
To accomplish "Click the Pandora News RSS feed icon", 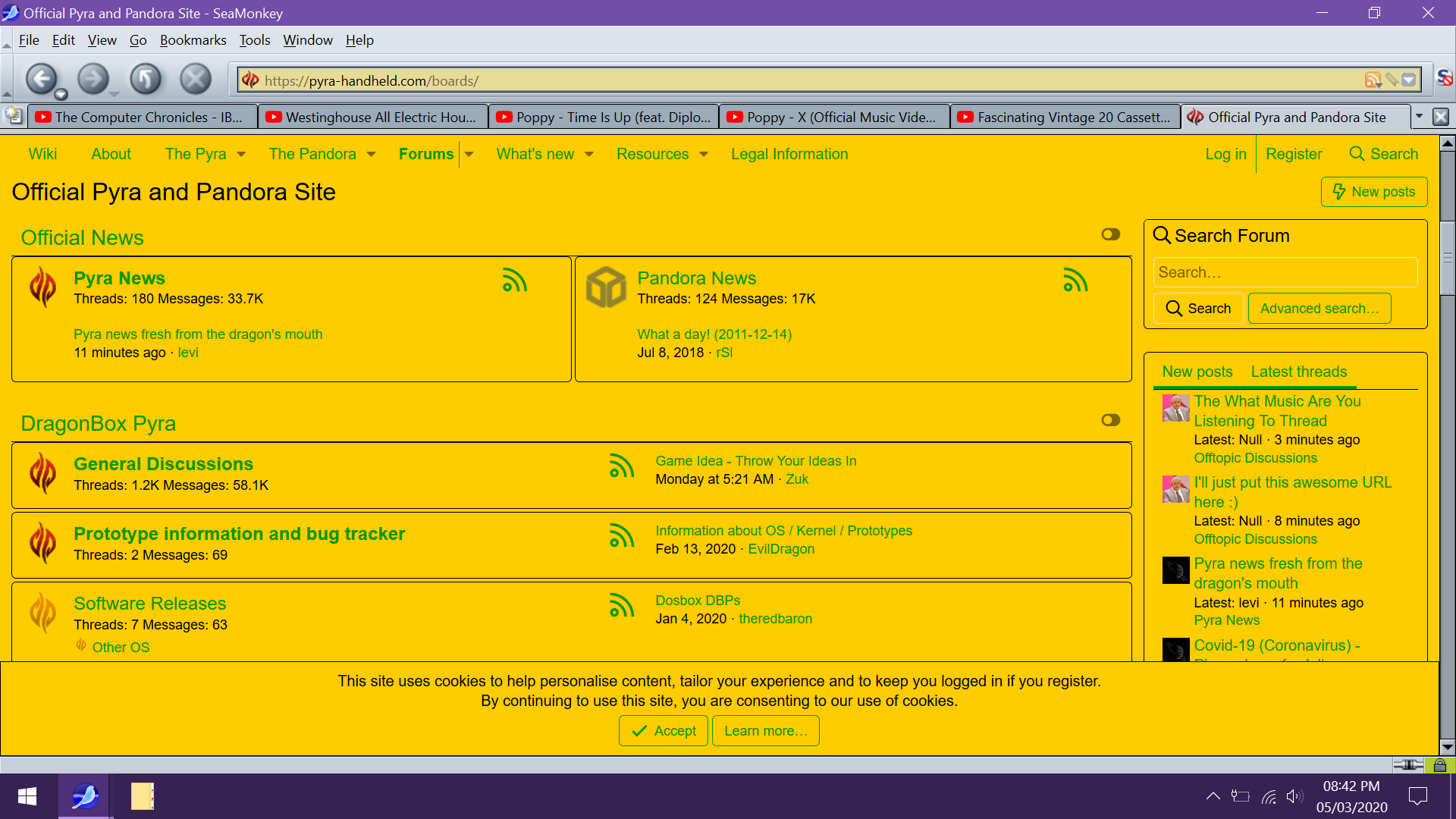I will coord(1075,281).
